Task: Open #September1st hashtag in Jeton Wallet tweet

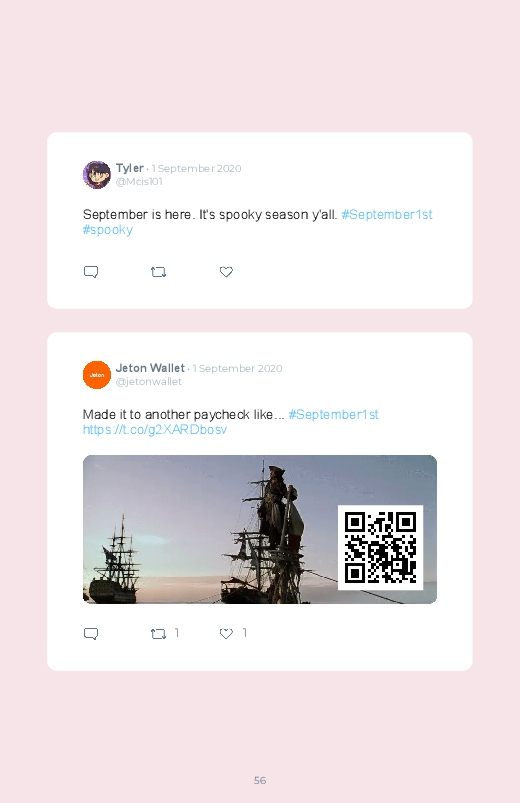Action: [x=334, y=414]
